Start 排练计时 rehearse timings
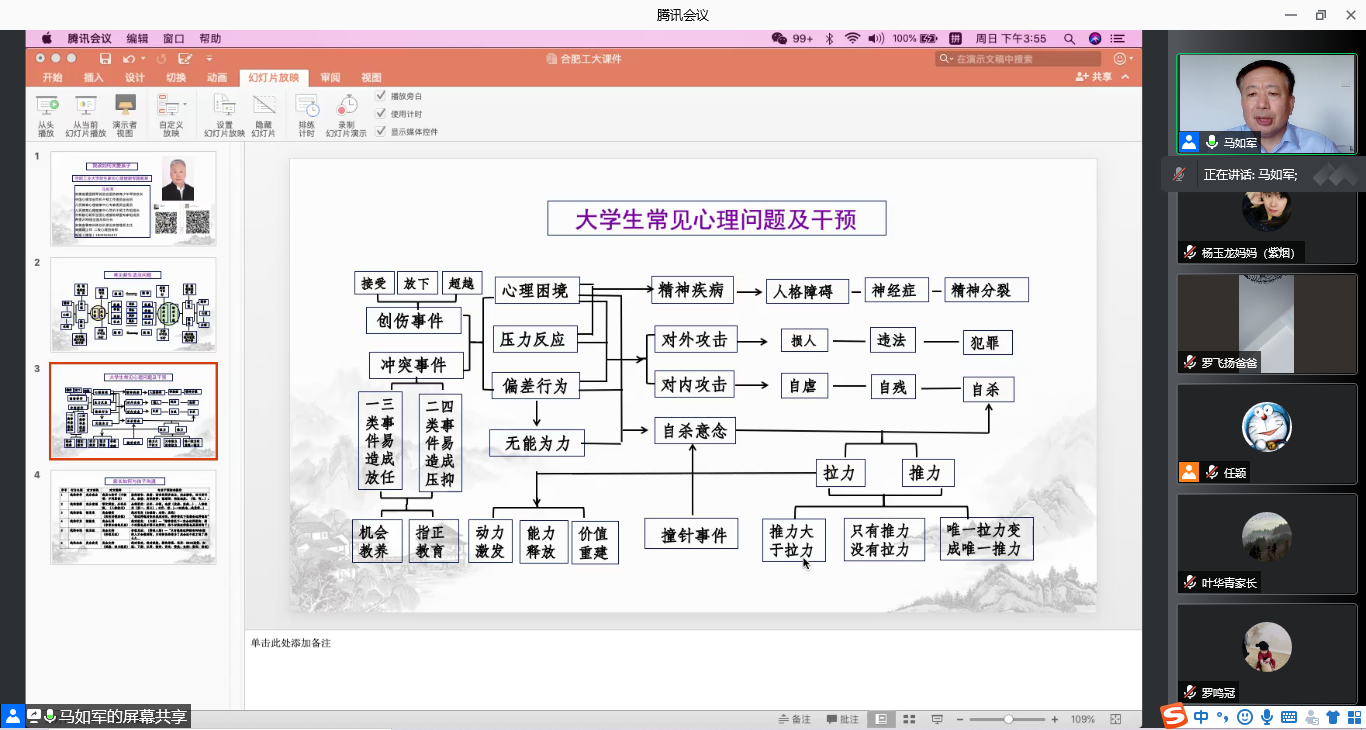 306,106
